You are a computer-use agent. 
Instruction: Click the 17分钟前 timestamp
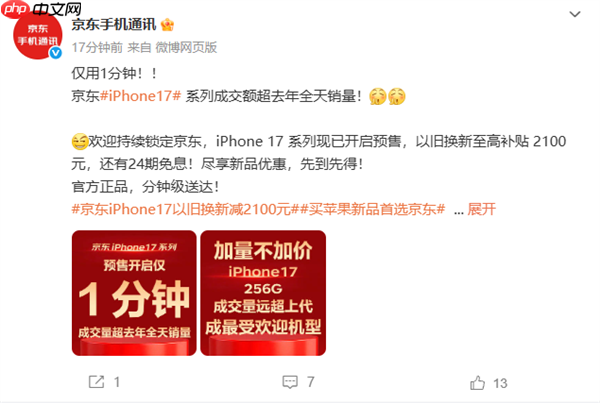coord(97,47)
